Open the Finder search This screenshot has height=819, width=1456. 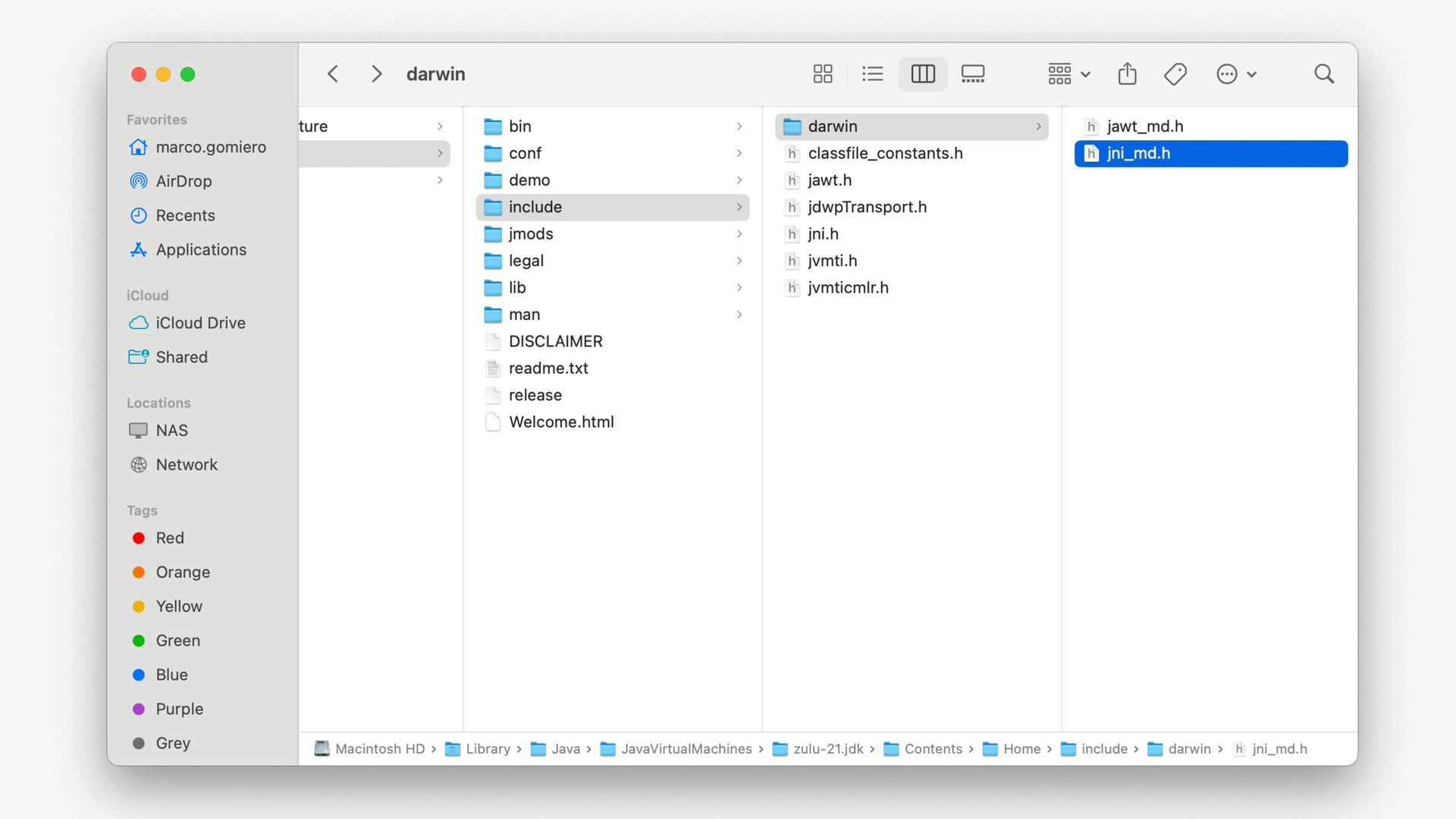point(1323,74)
